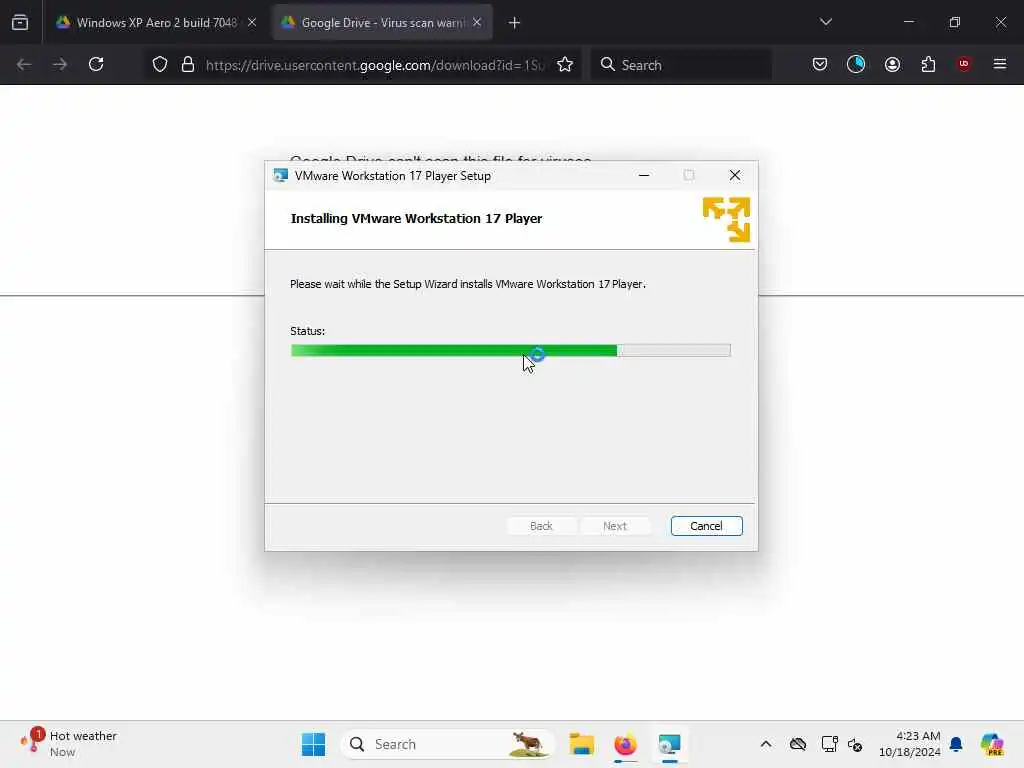Image resolution: width=1024 pixels, height=768 pixels.
Task: Open the notifications bell icon
Action: pyautogui.click(x=956, y=744)
